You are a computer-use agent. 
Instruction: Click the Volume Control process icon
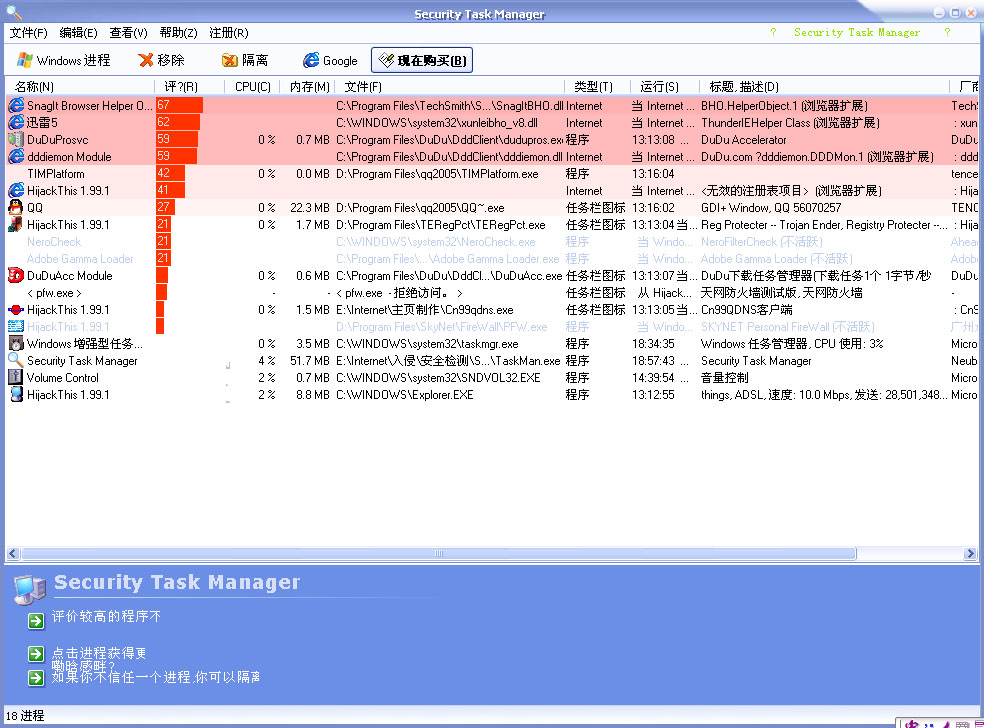pos(16,377)
